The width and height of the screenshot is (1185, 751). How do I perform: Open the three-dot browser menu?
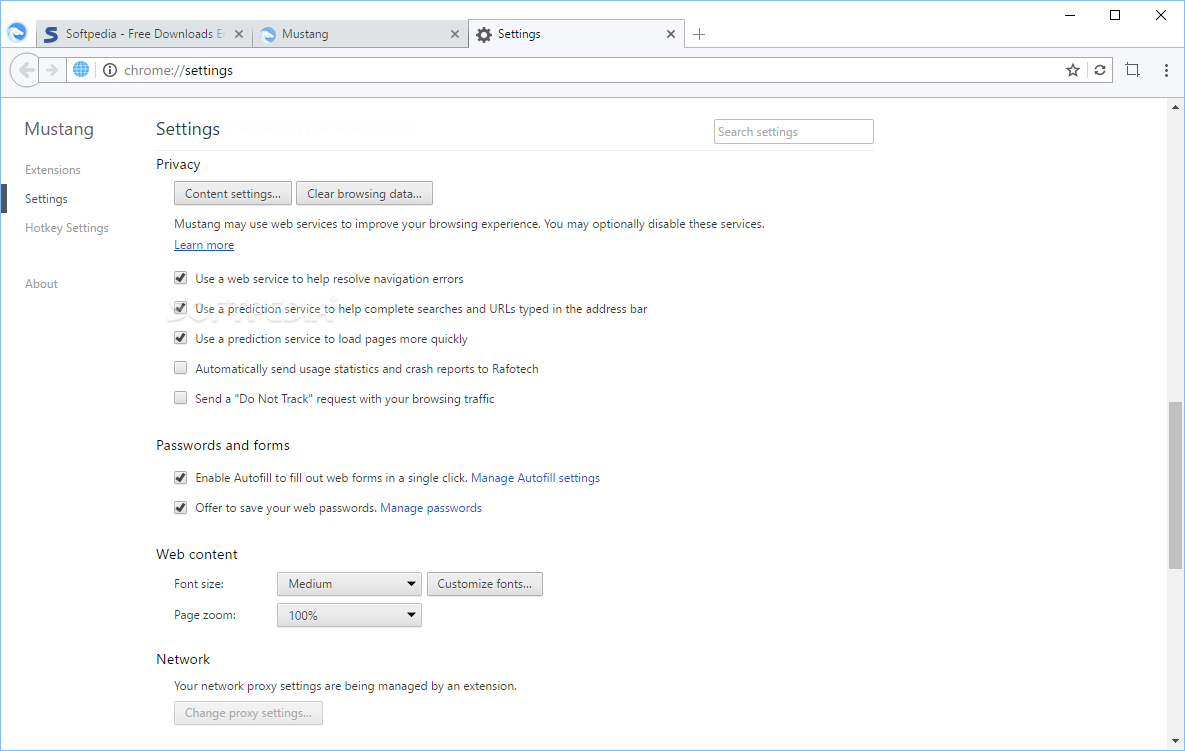(x=1166, y=70)
